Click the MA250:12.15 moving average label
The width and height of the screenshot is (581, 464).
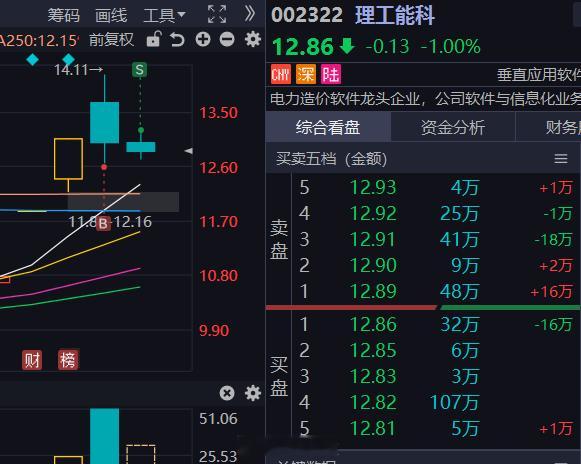40,40
